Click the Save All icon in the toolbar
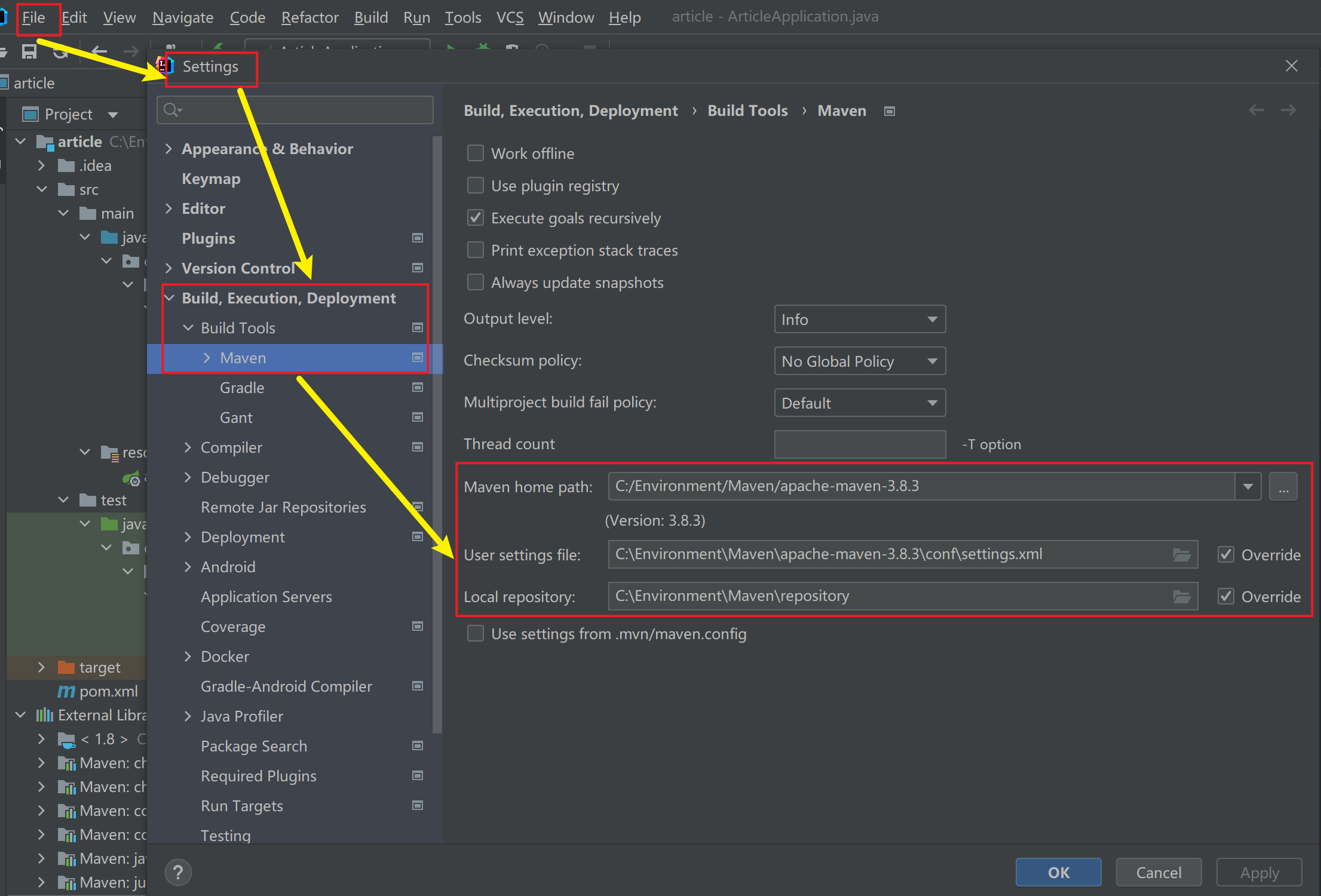This screenshot has height=896, width=1321. tap(29, 52)
